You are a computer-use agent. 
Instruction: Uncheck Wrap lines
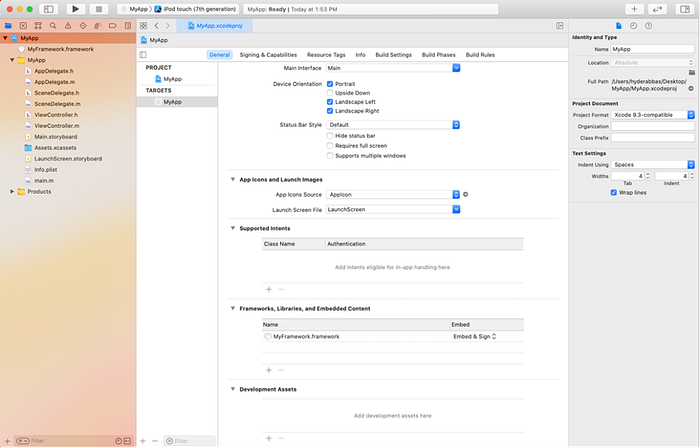click(x=614, y=193)
